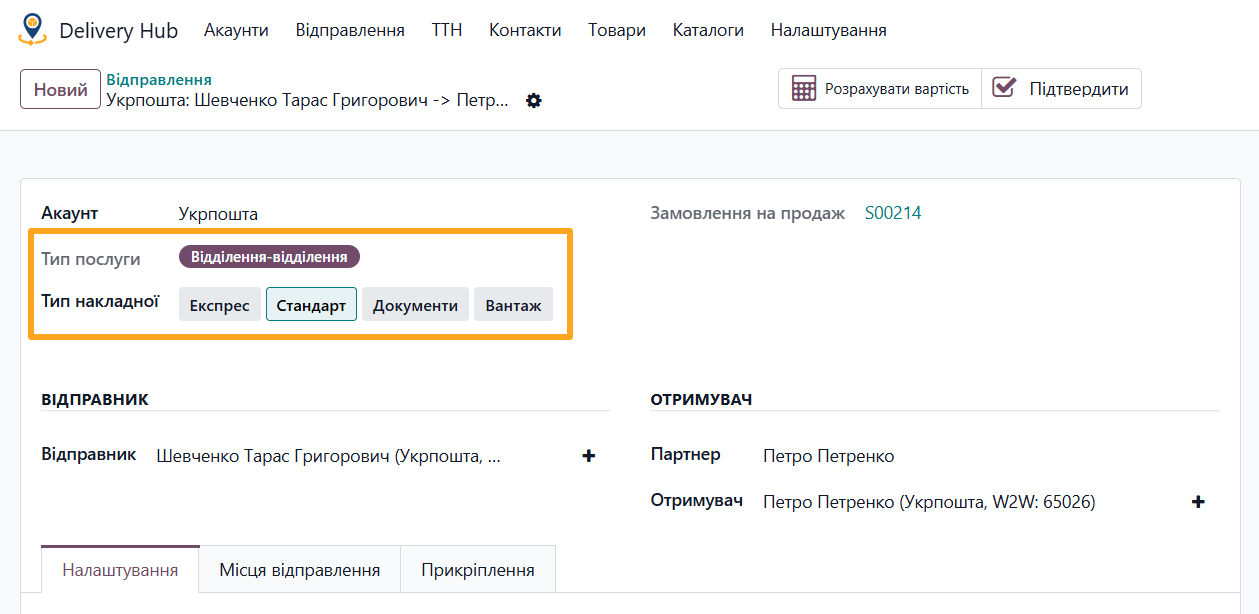Image resolution: width=1259 pixels, height=614 pixels.
Task: Open the Каталоги menu
Action: (708, 30)
